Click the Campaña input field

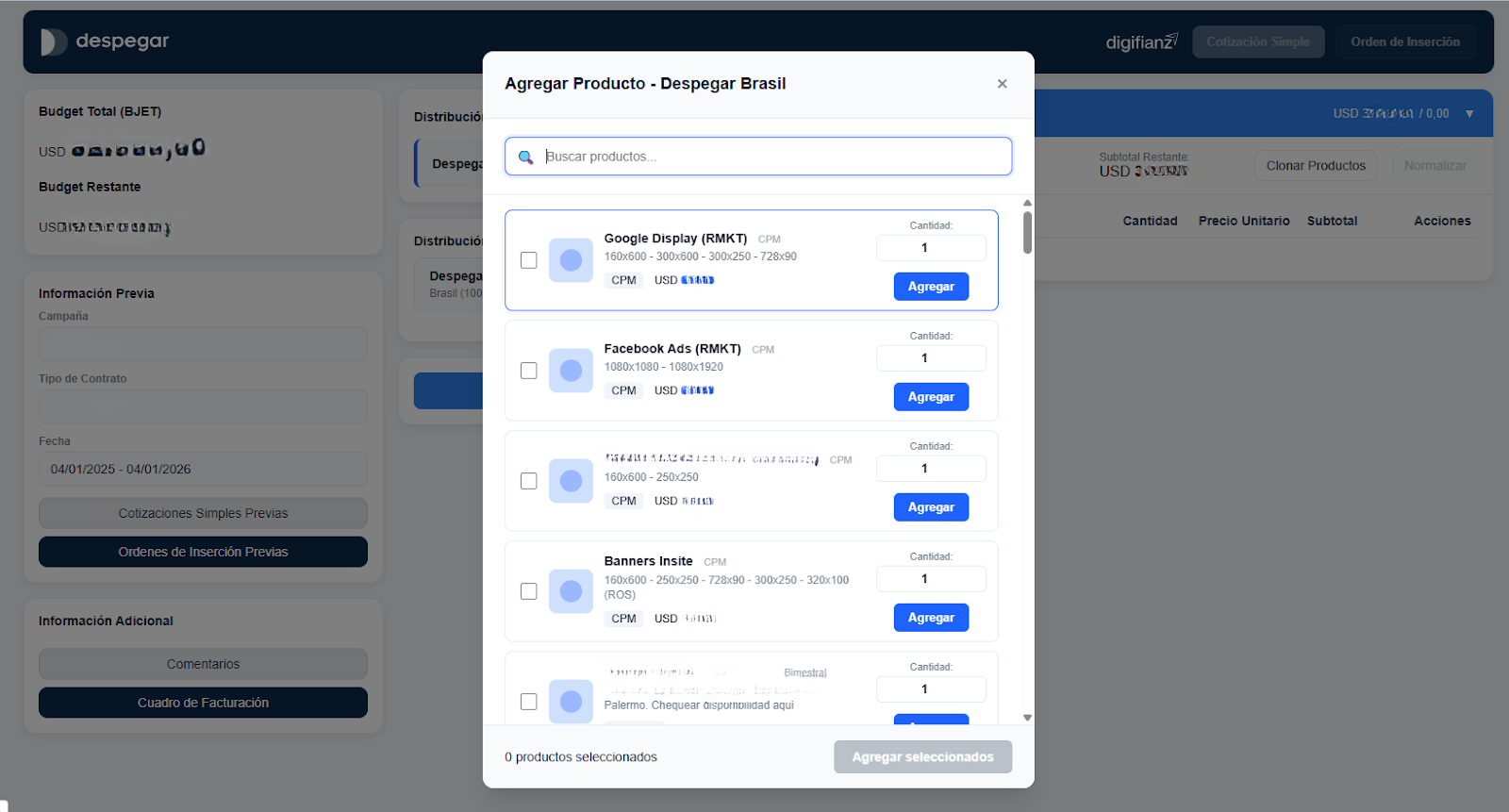click(x=203, y=343)
